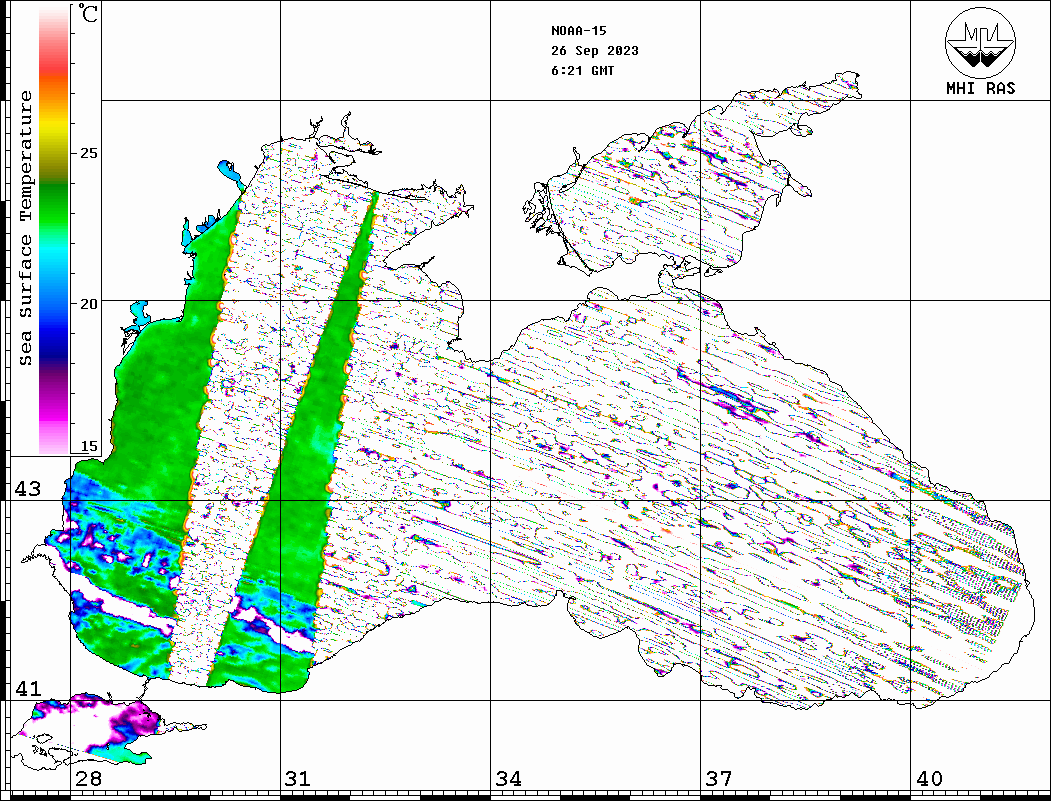The image size is (1051, 801).
Task: Click the "Sea Surface Temperature" legend title
Action: coord(25,228)
